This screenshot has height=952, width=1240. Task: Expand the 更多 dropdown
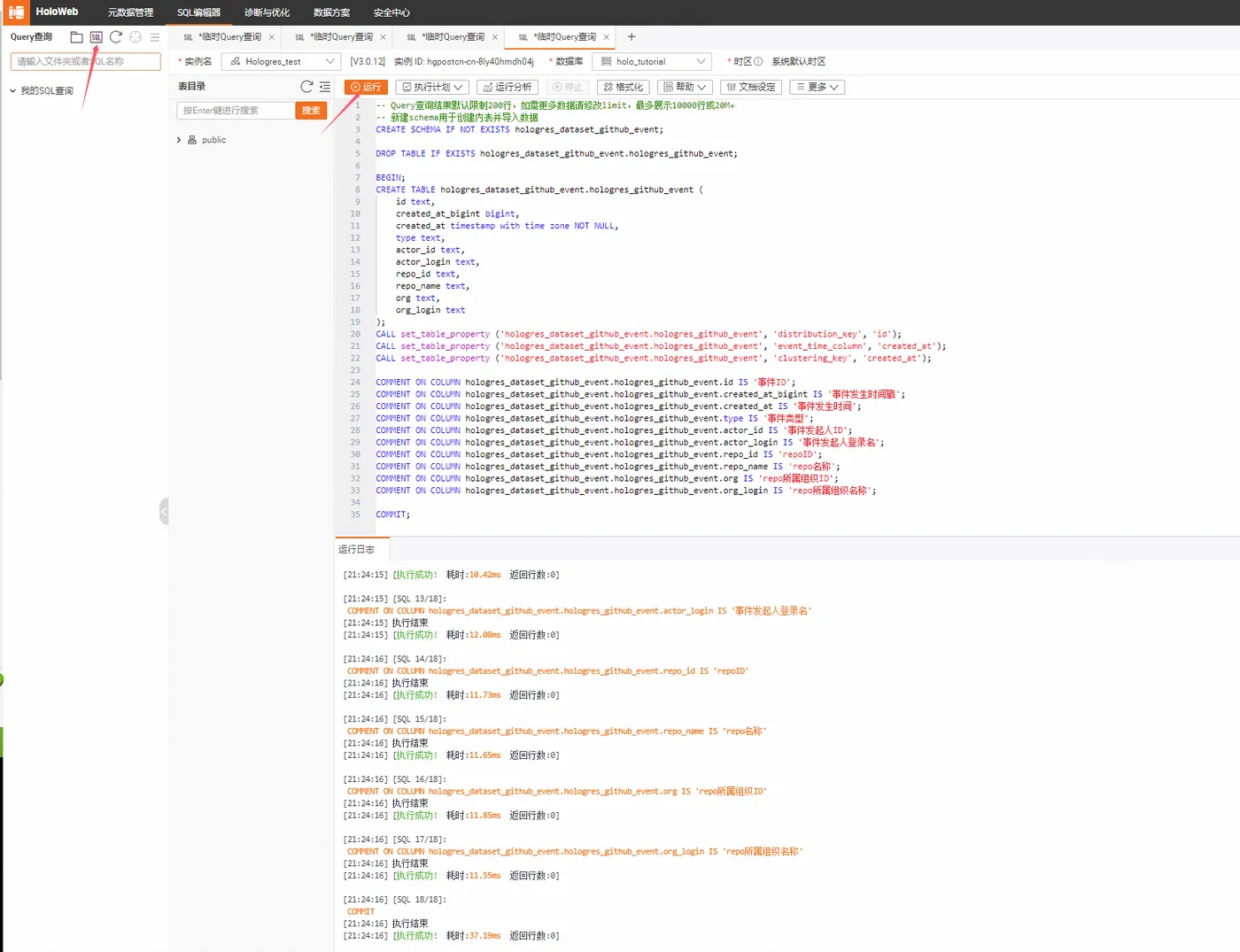817,87
